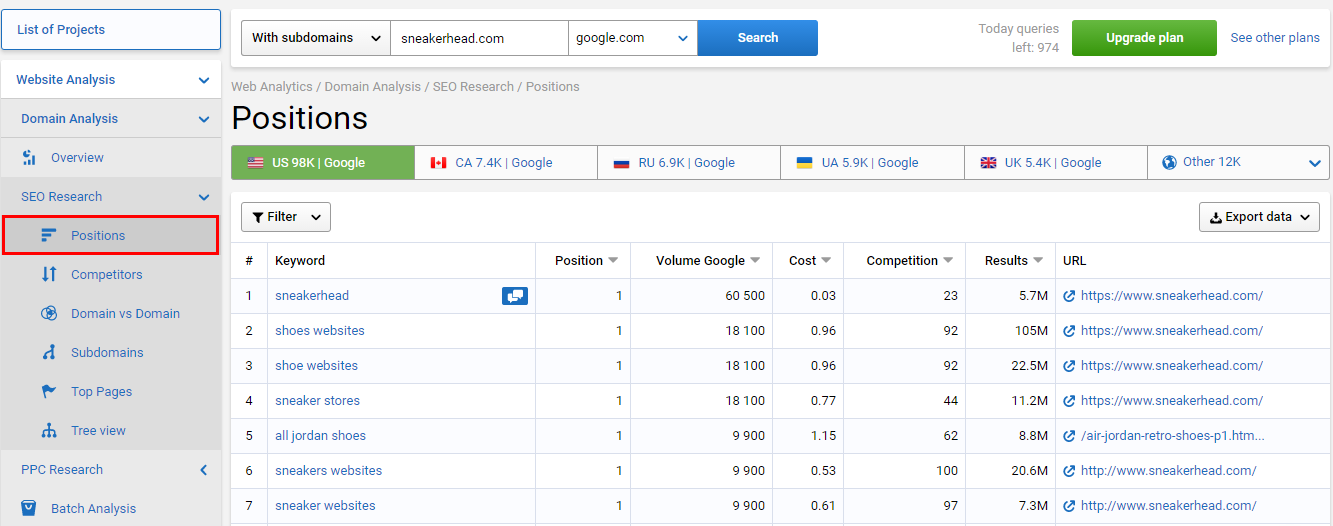Open the sneaker stores keyword link

(317, 401)
